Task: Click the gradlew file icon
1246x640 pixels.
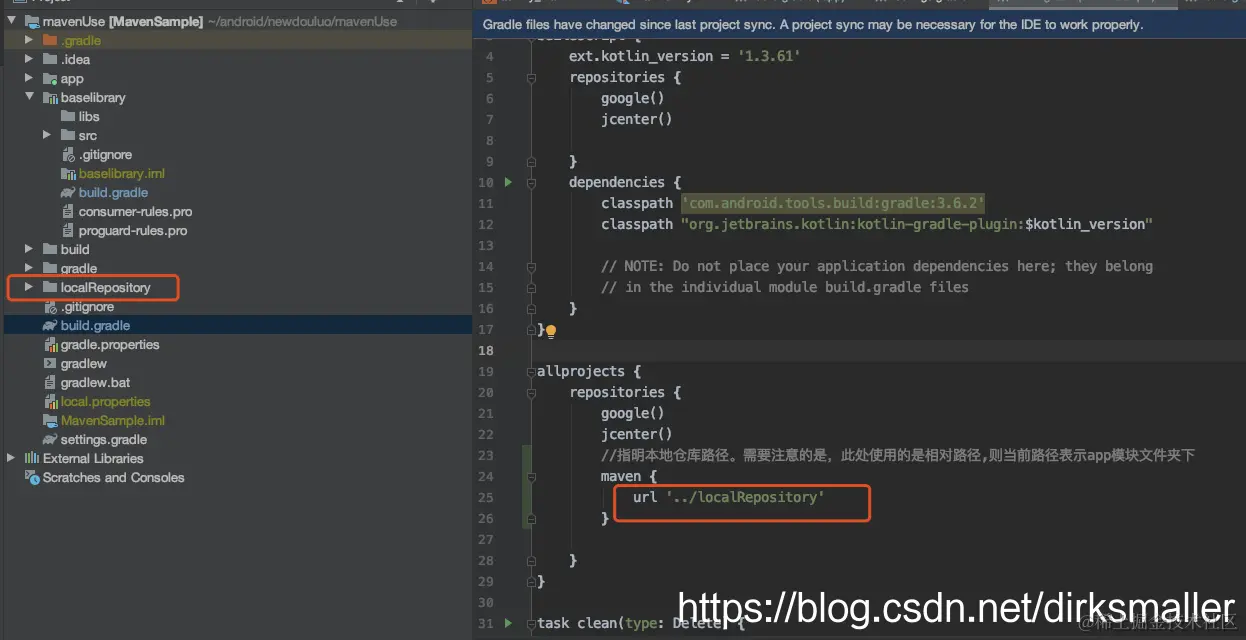Action: (50, 363)
